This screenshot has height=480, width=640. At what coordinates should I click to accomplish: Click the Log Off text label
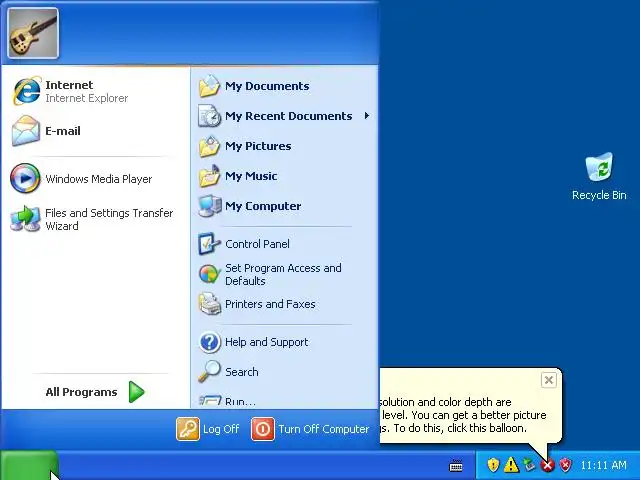(x=221, y=429)
